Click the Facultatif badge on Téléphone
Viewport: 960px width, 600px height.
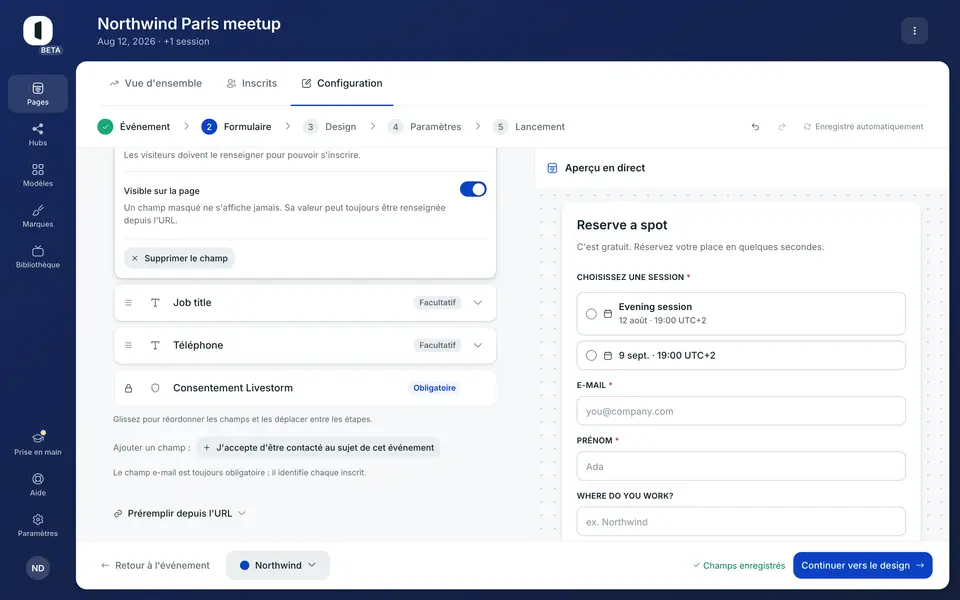(x=437, y=345)
